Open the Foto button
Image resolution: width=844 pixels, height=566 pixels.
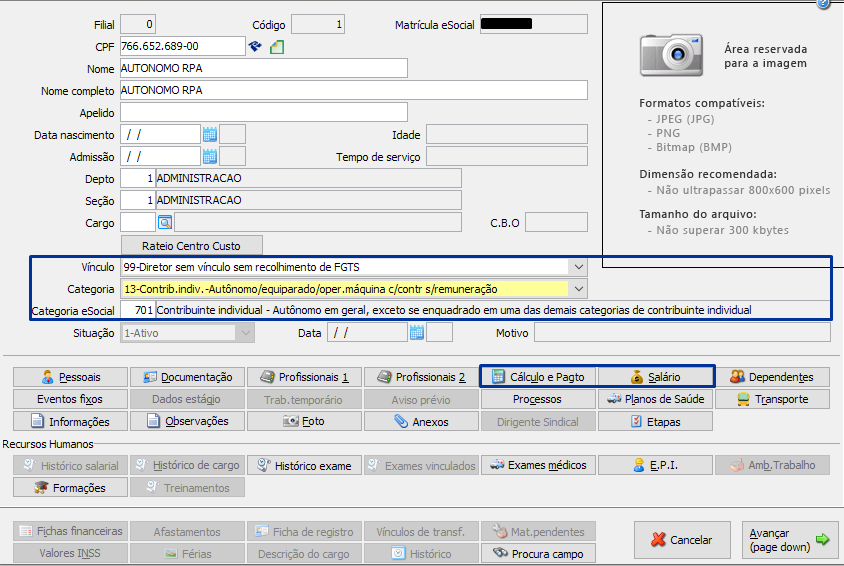[304, 421]
